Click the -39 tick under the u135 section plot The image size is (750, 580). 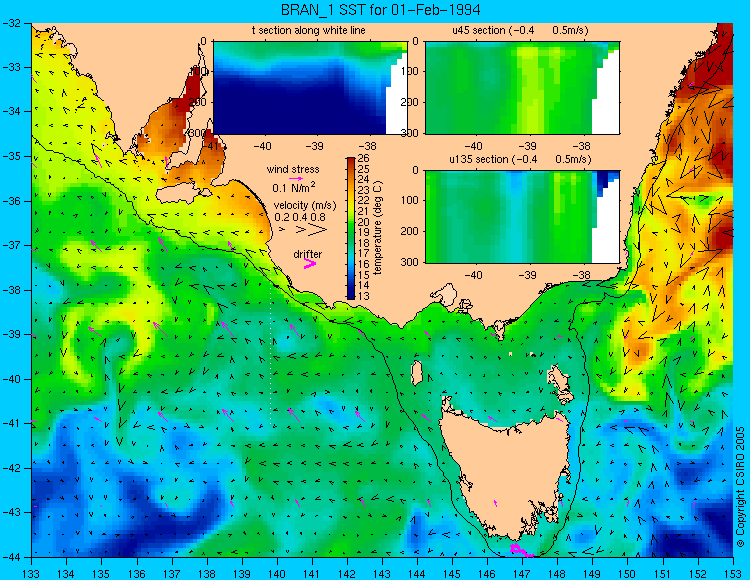[x=527, y=275]
